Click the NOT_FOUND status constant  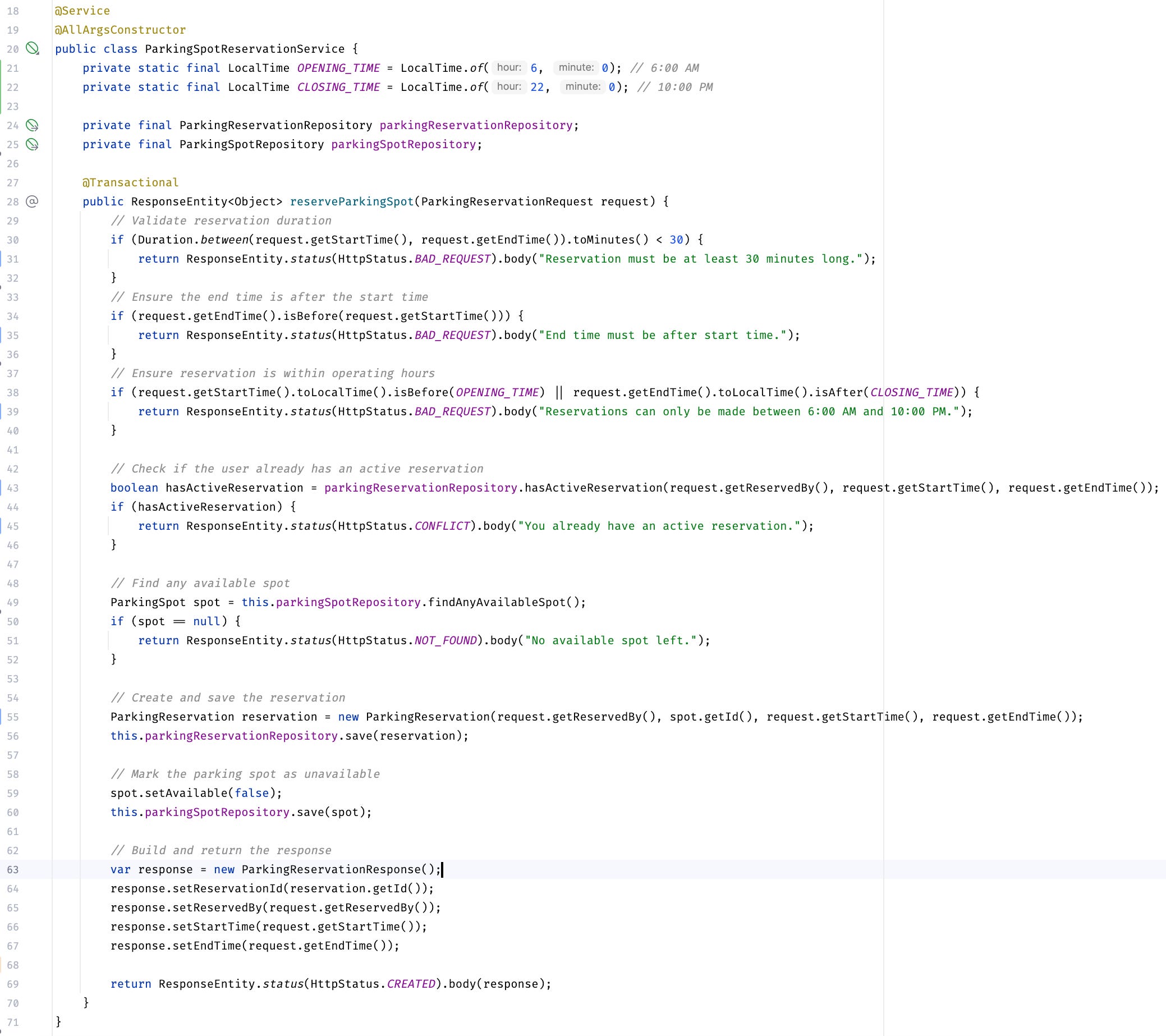click(446, 641)
